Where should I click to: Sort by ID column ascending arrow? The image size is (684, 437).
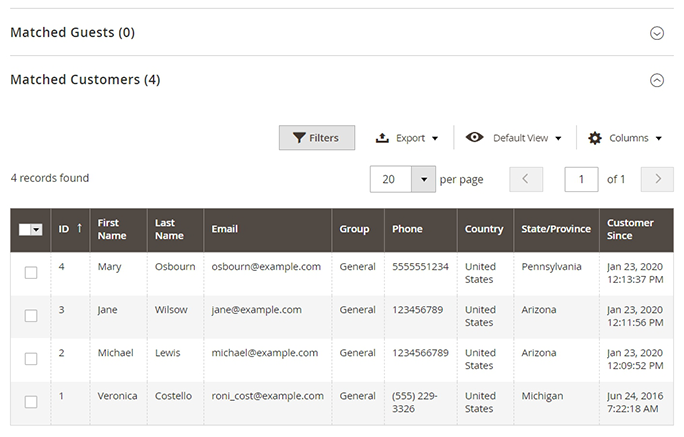[x=79, y=229]
